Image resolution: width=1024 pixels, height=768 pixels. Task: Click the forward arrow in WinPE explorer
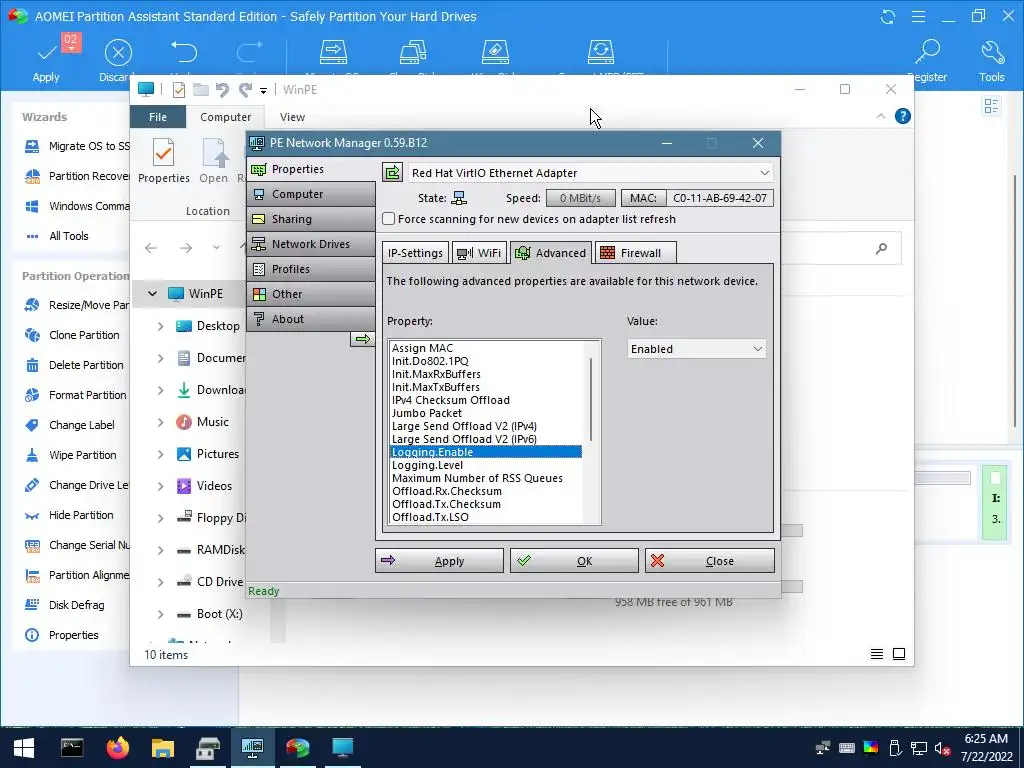(186, 248)
